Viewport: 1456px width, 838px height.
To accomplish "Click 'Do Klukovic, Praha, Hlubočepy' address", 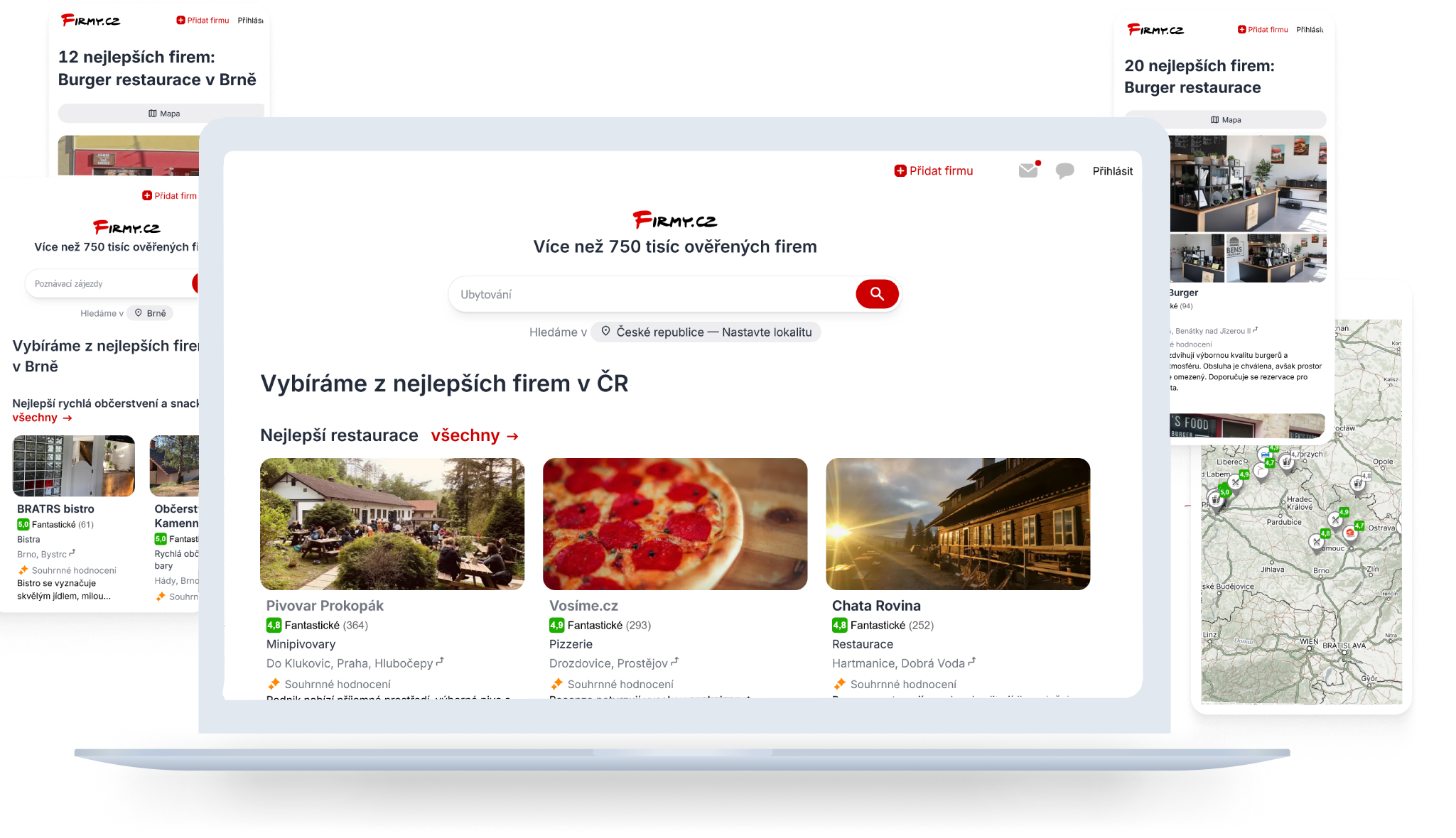I will click(350, 663).
